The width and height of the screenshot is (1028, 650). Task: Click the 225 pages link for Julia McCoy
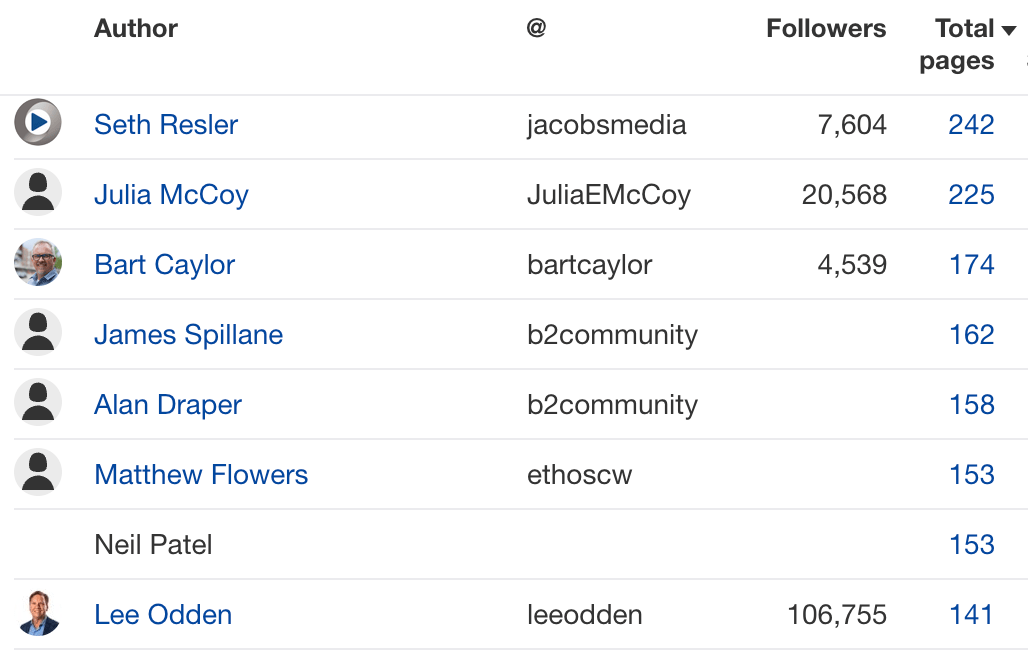(x=971, y=194)
